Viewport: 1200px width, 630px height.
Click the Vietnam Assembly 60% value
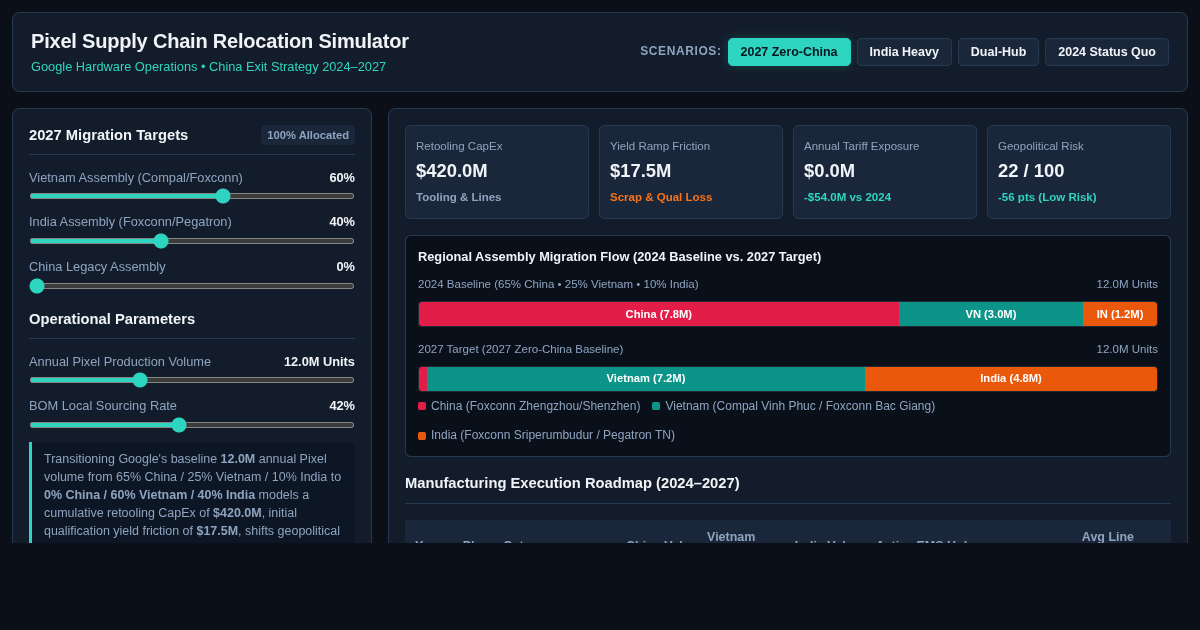click(342, 177)
